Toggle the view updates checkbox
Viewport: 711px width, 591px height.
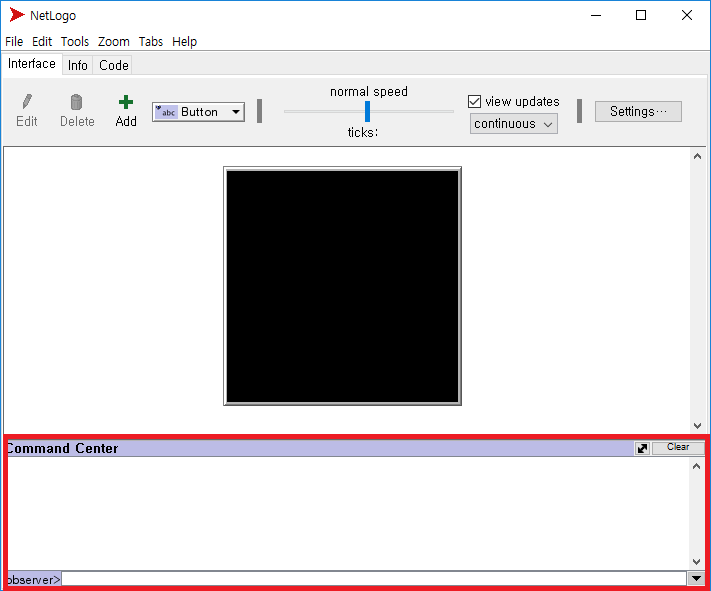pyautogui.click(x=474, y=101)
